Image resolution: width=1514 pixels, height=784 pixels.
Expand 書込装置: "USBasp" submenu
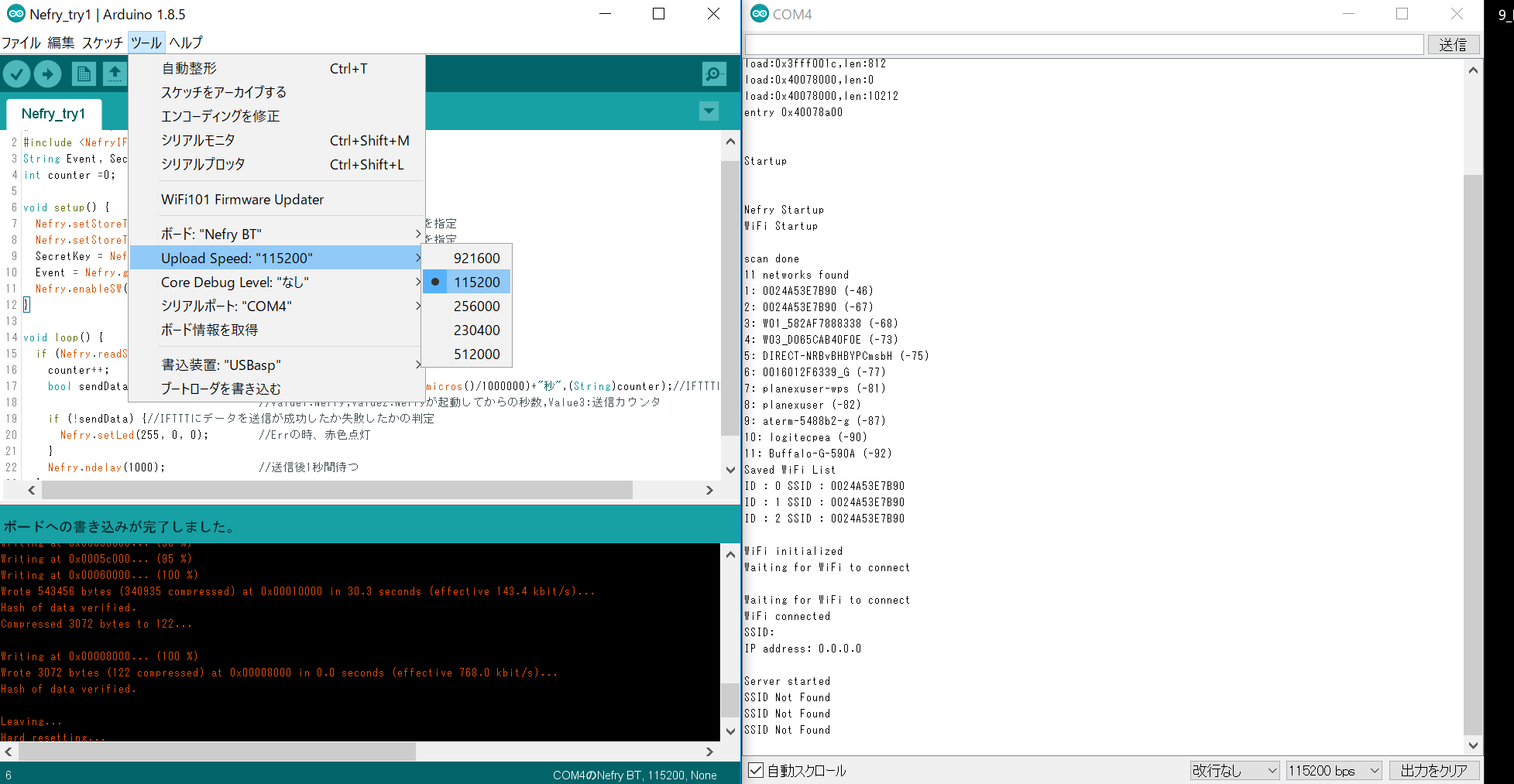pos(277,365)
